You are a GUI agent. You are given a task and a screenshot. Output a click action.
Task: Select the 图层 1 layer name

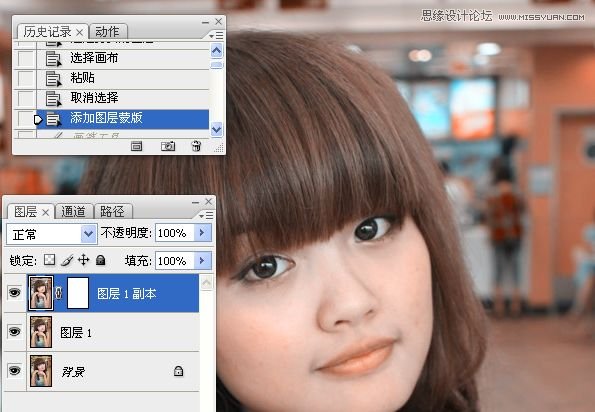pos(76,333)
